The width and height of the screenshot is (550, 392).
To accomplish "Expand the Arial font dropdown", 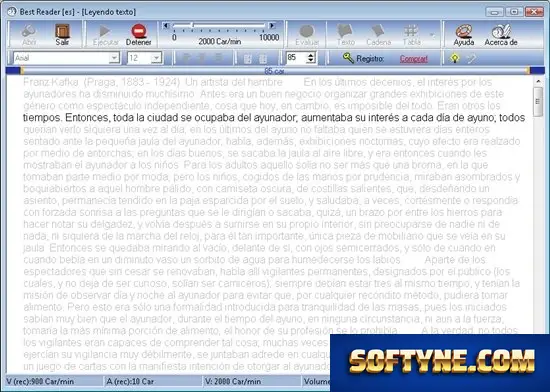I will tap(114, 58).
